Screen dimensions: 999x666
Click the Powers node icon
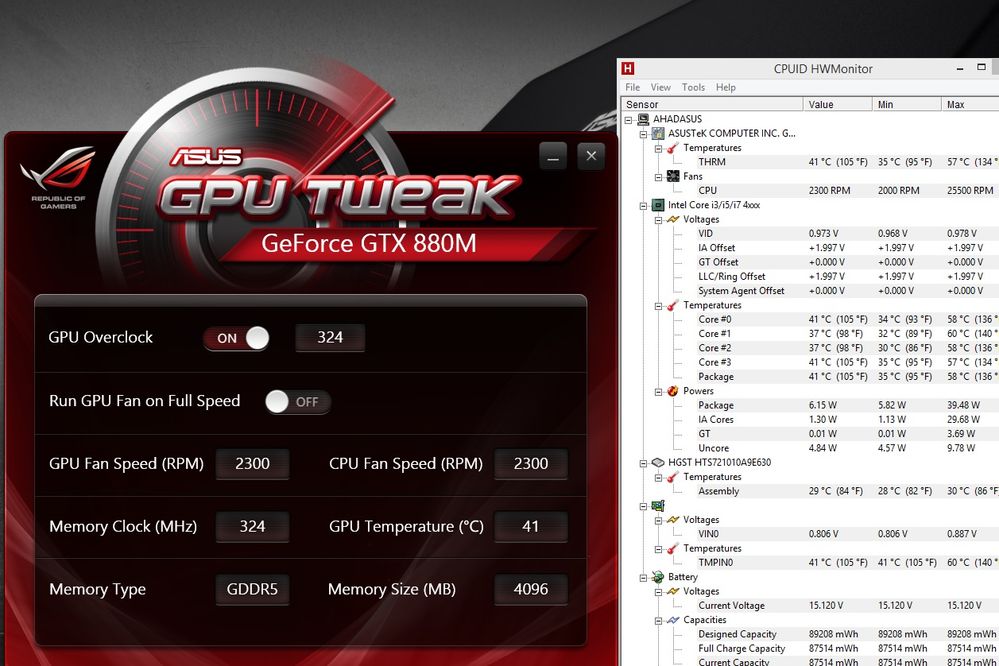coord(673,391)
